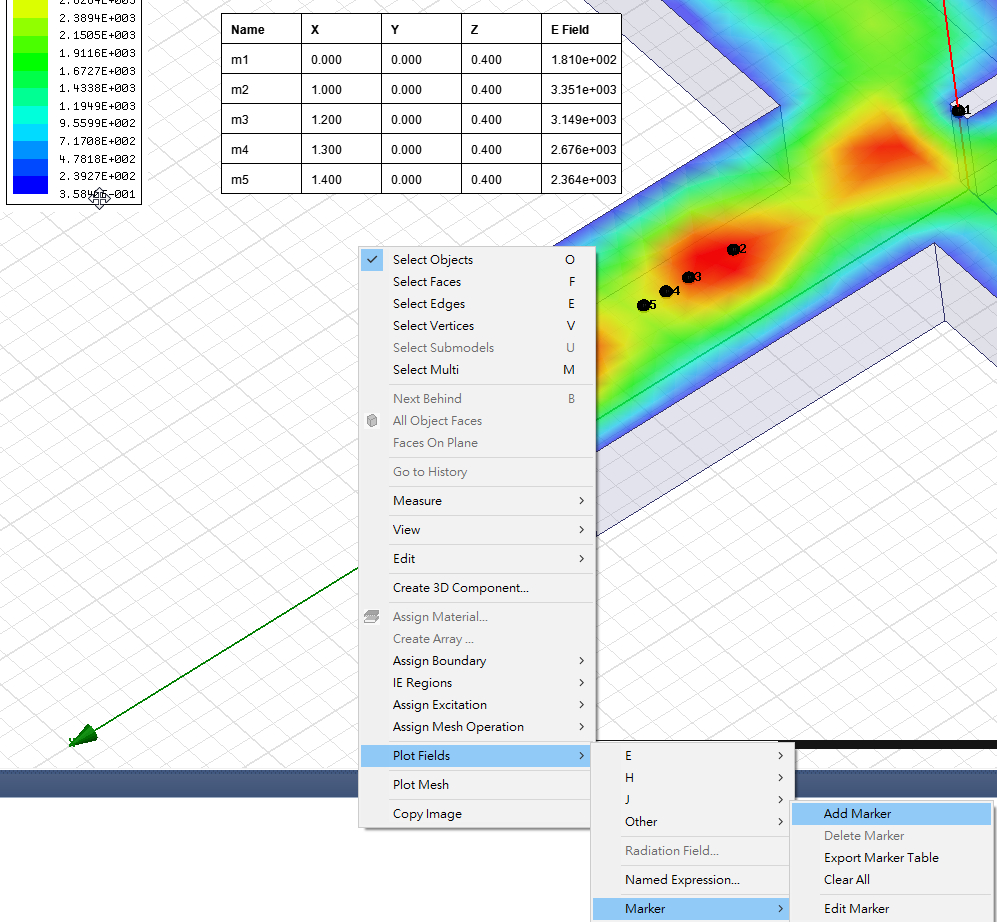This screenshot has width=997, height=922.
Task: Expand the Other fields submenu
Action: coord(692,822)
